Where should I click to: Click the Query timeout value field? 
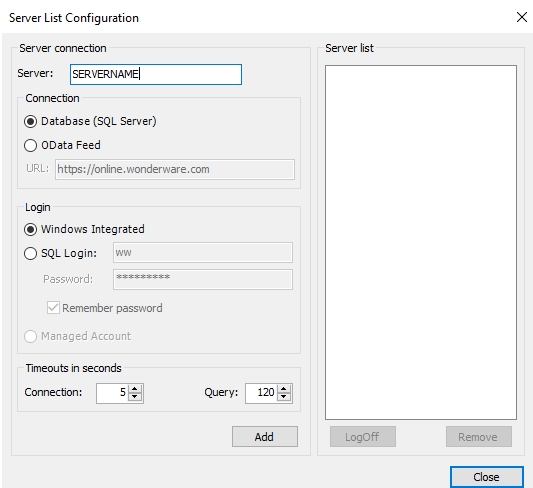pyautogui.click(x=261, y=393)
